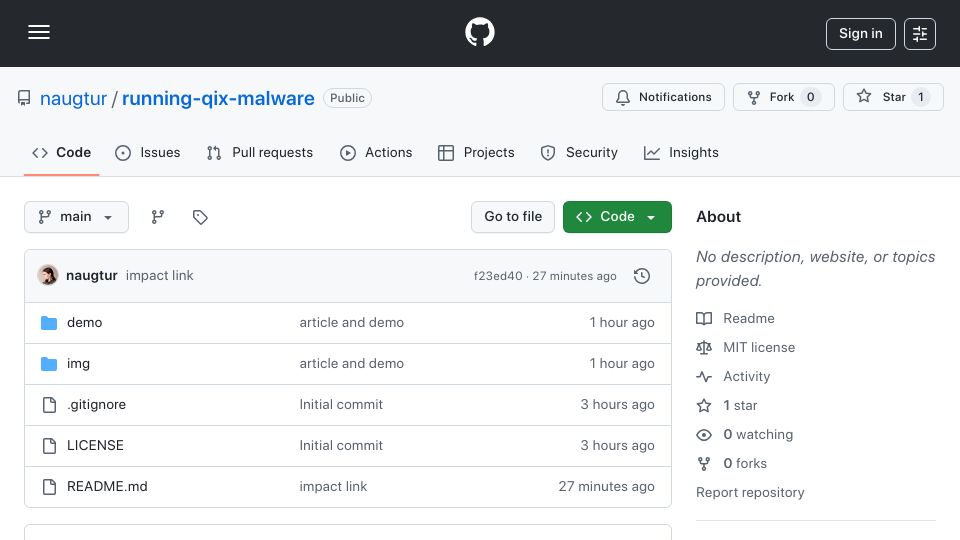Image resolution: width=960 pixels, height=540 pixels.
Task: Click the demo folder icon
Action: 49,323
